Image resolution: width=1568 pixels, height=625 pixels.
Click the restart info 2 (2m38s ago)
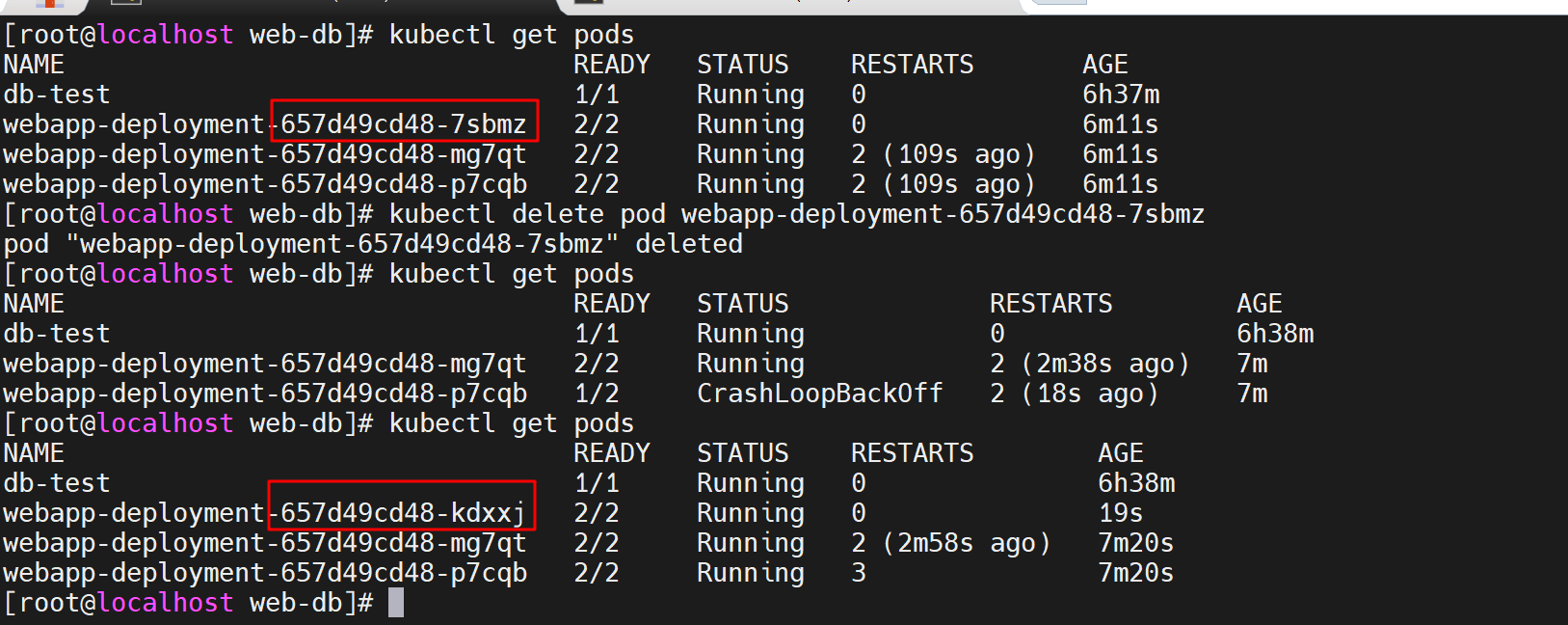1089,364
